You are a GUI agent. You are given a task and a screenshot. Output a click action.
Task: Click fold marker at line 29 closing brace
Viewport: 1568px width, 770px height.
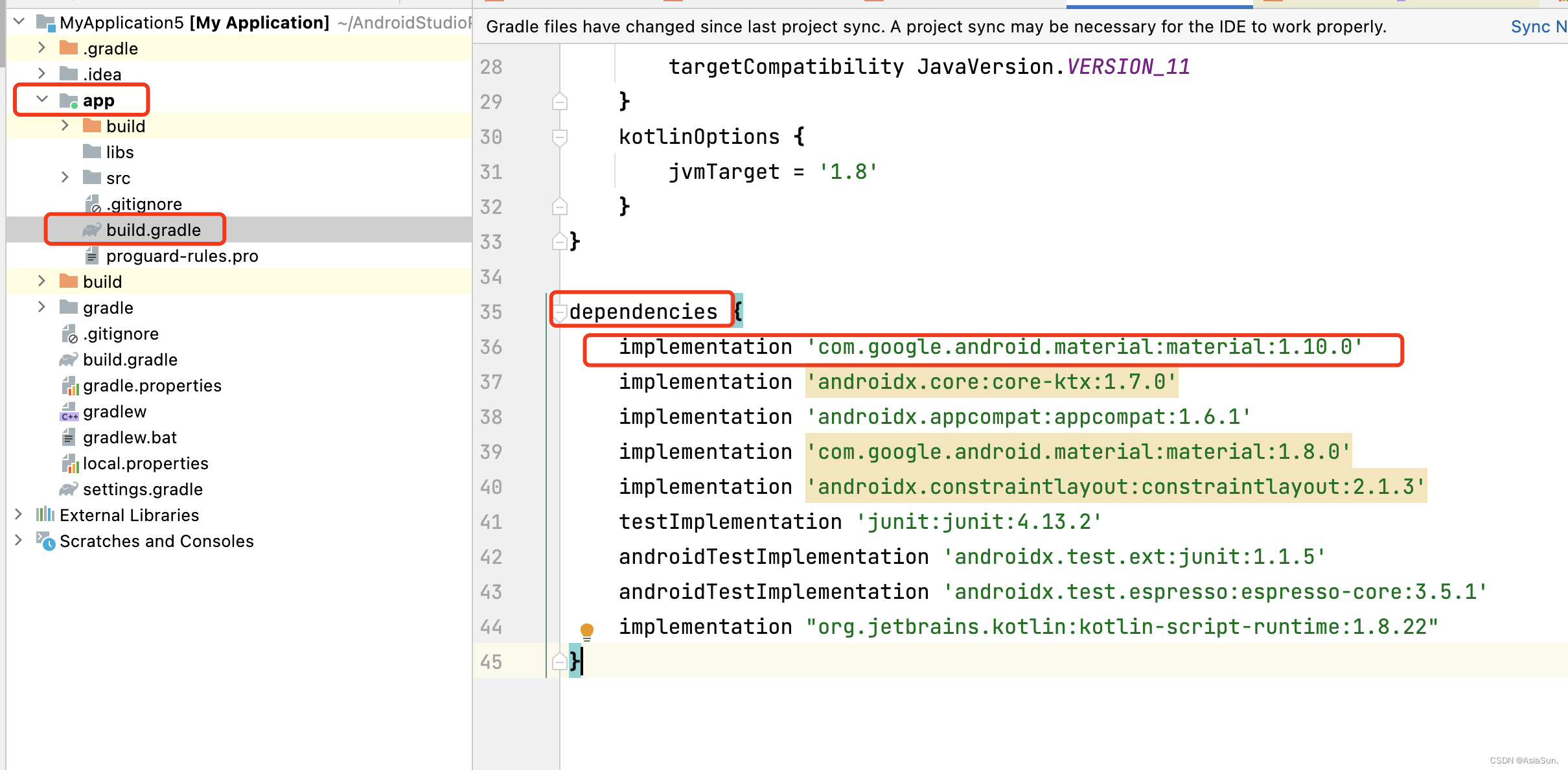click(560, 102)
